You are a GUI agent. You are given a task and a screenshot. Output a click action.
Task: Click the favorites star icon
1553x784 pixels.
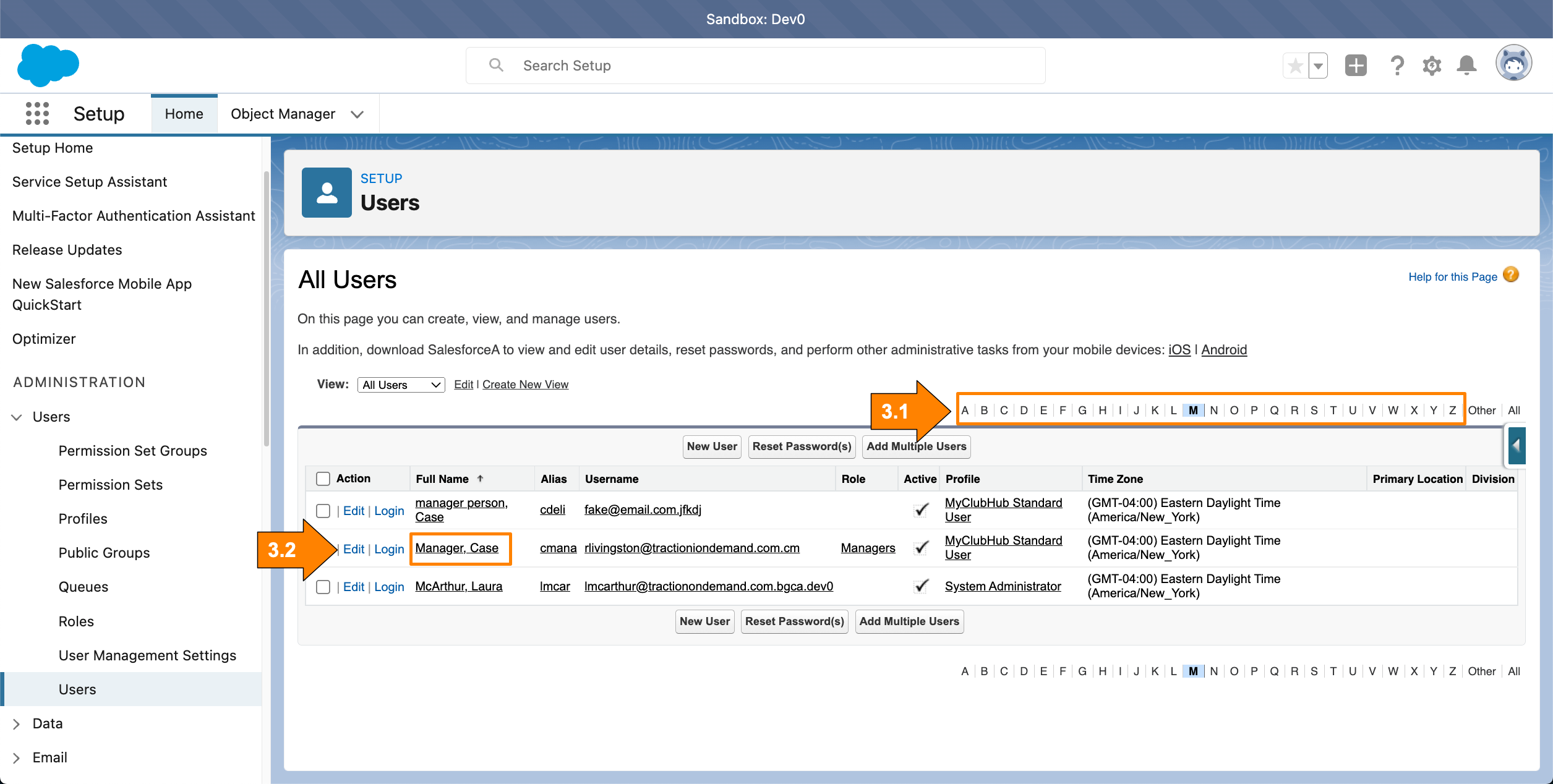pos(1295,66)
